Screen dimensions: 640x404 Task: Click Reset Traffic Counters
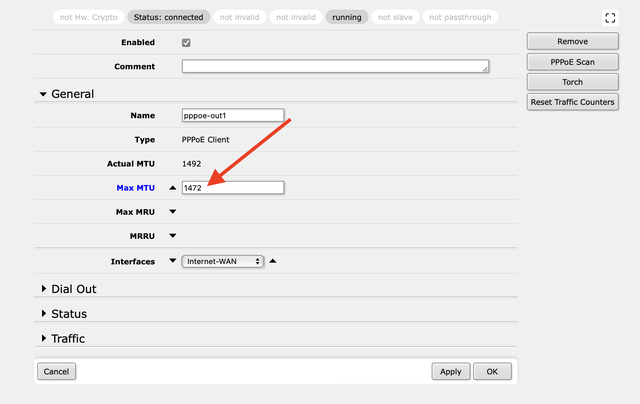pos(573,102)
